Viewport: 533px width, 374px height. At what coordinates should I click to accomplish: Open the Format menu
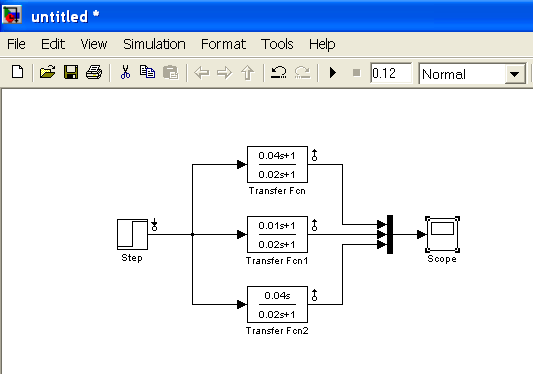tap(223, 44)
